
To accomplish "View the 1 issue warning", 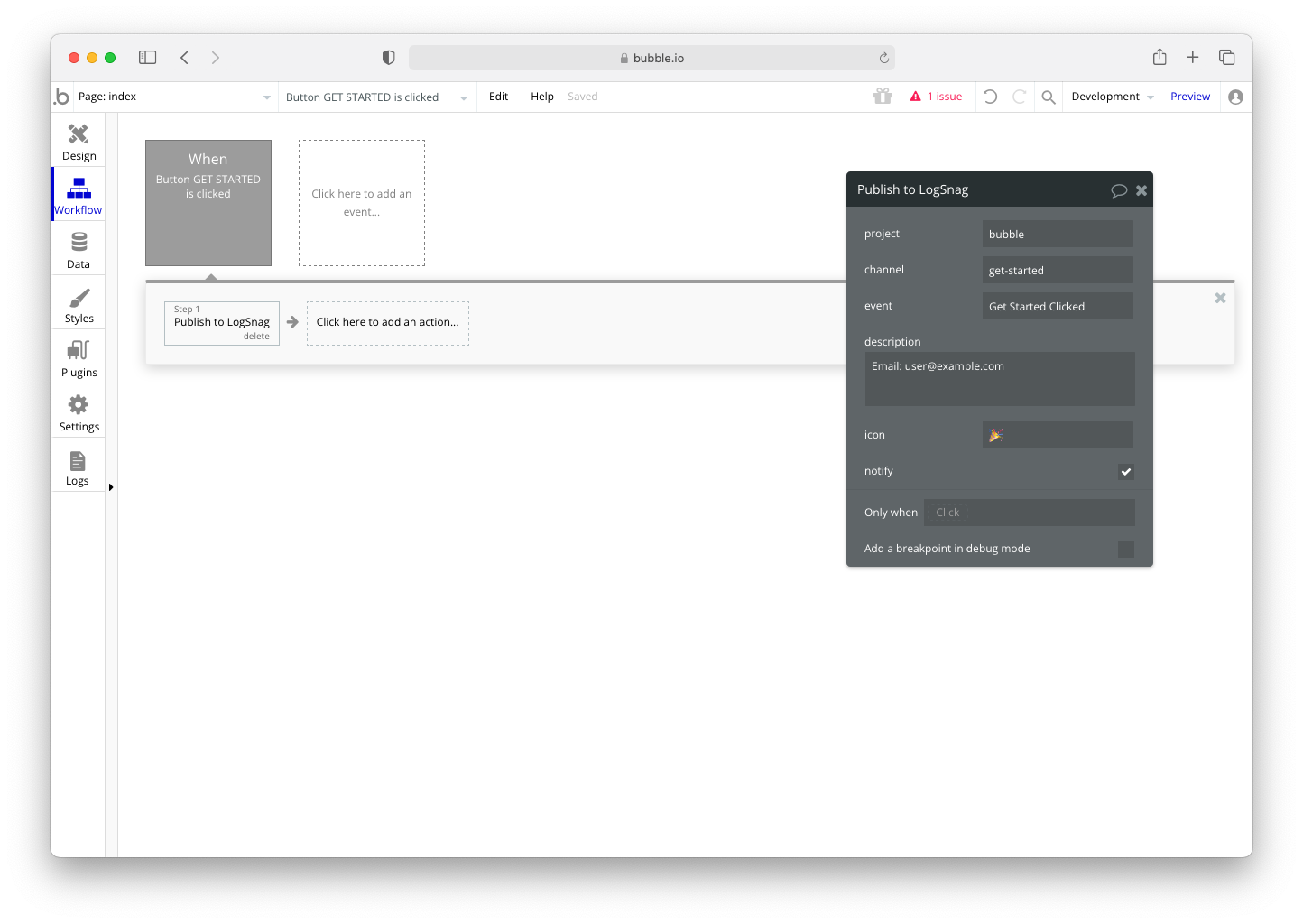I will (x=937, y=97).
